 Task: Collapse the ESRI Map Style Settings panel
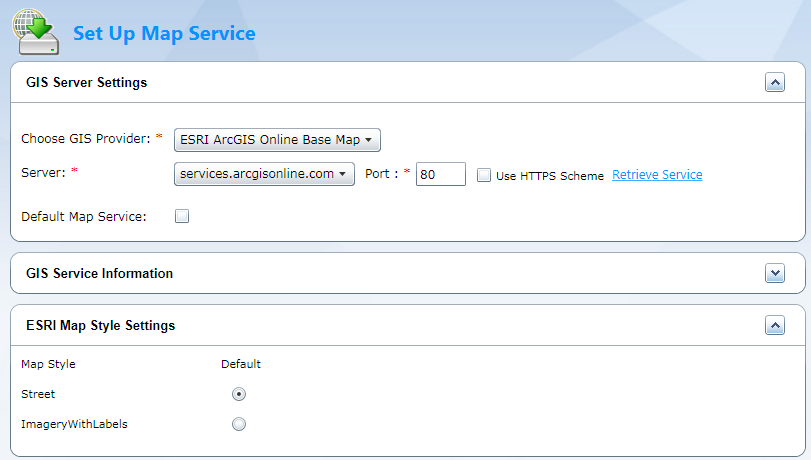pos(774,325)
